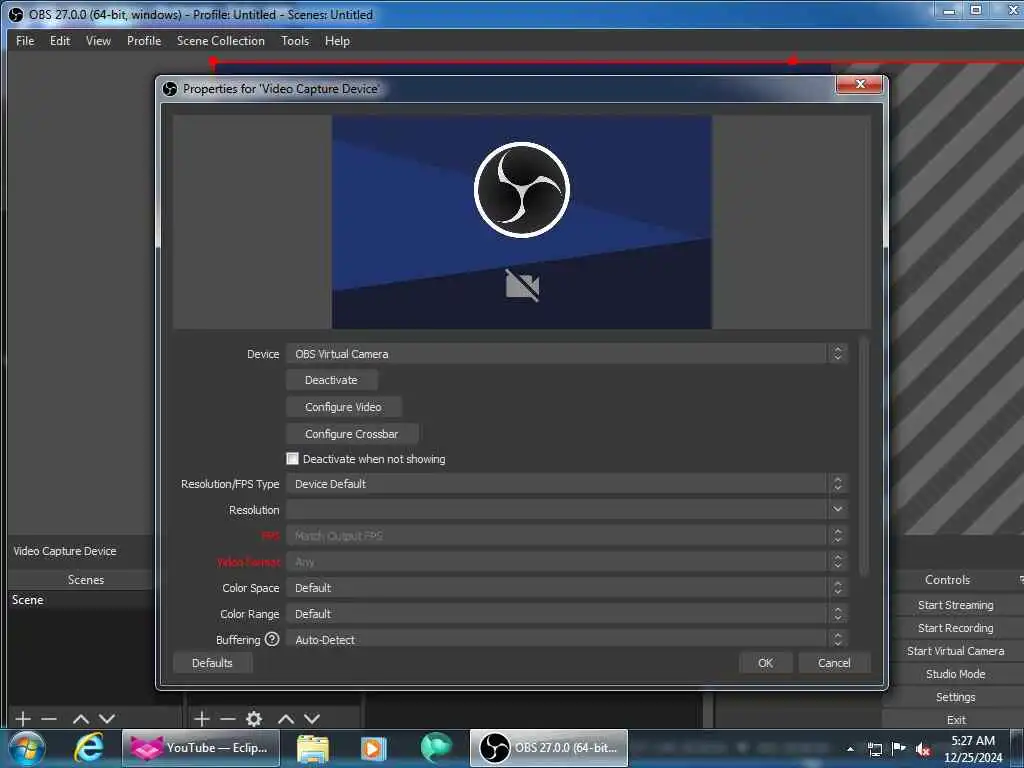Open the Color Range dropdown
Viewport: 1024px width, 768px height.
point(567,614)
